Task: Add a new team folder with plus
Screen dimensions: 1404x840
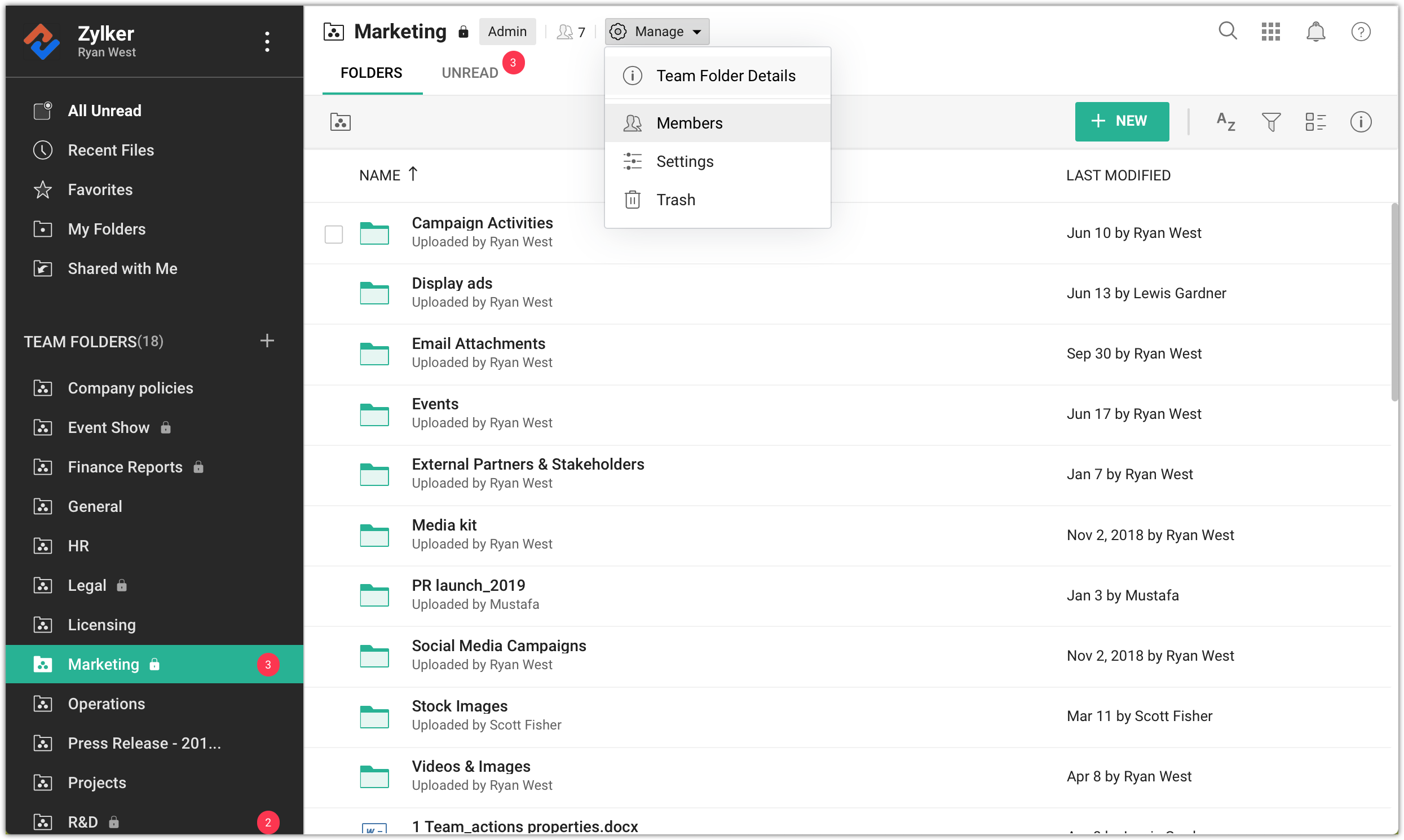Action: point(267,341)
